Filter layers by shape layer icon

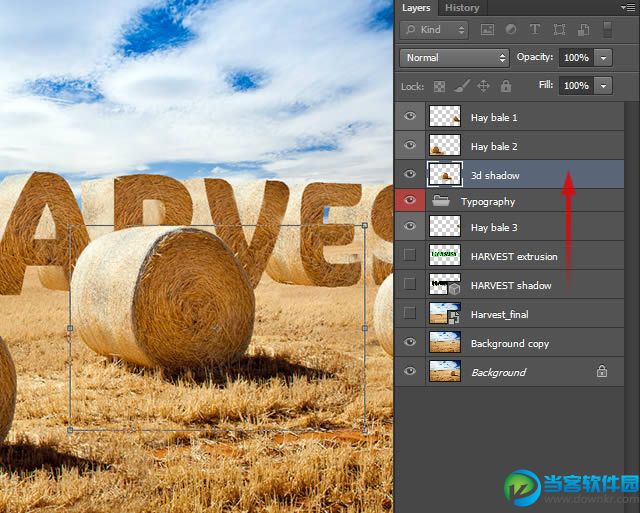coord(559,29)
